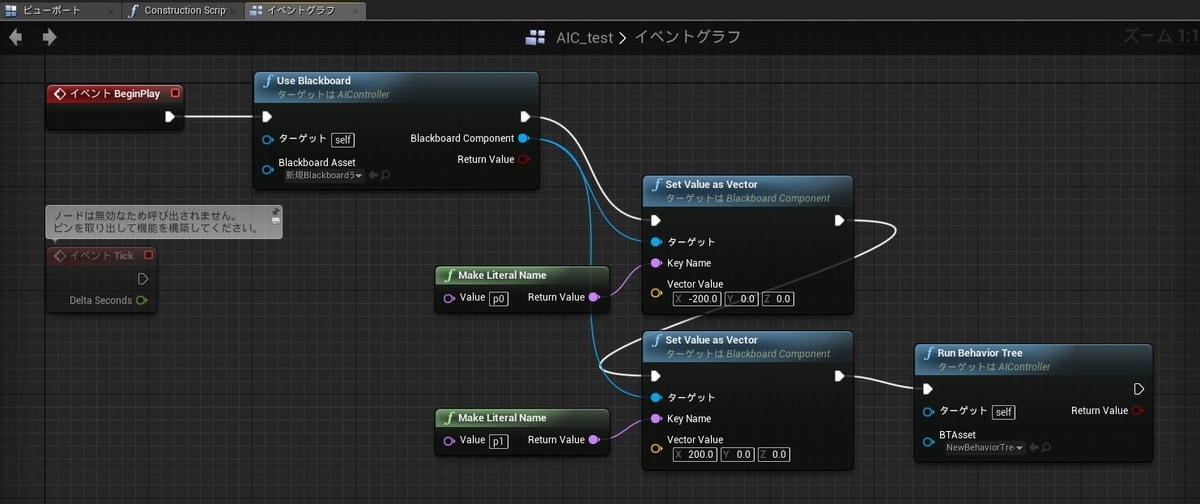Click Use Blackboard Return Value pin
Screen dimensions: 1200x504
click(x=525, y=159)
